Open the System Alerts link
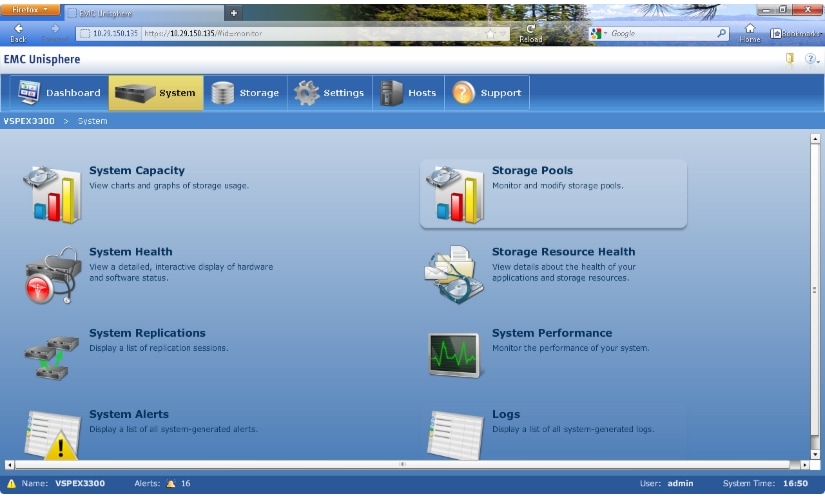The height and width of the screenshot is (500, 825). coord(129,414)
